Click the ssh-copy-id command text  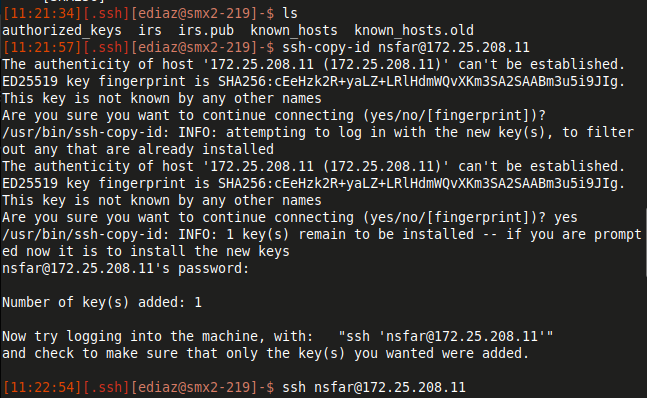(x=326, y=47)
